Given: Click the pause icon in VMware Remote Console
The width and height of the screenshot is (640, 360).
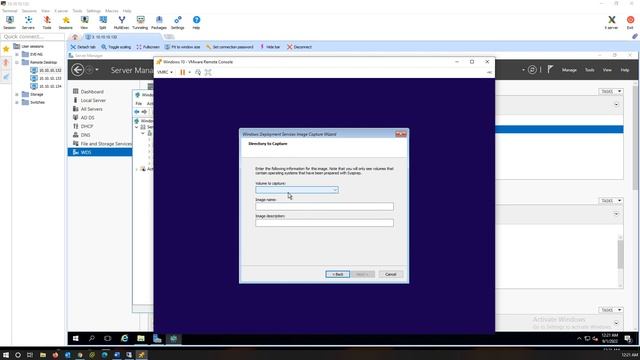Looking at the screenshot, I should click(x=182, y=72).
